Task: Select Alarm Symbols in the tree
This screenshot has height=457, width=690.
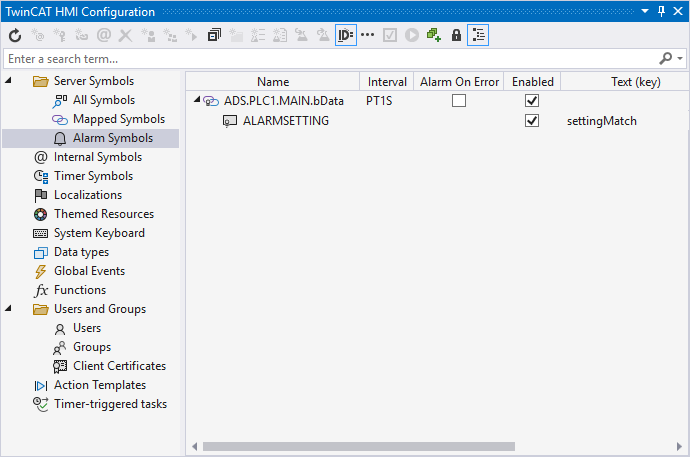Action: (113, 138)
